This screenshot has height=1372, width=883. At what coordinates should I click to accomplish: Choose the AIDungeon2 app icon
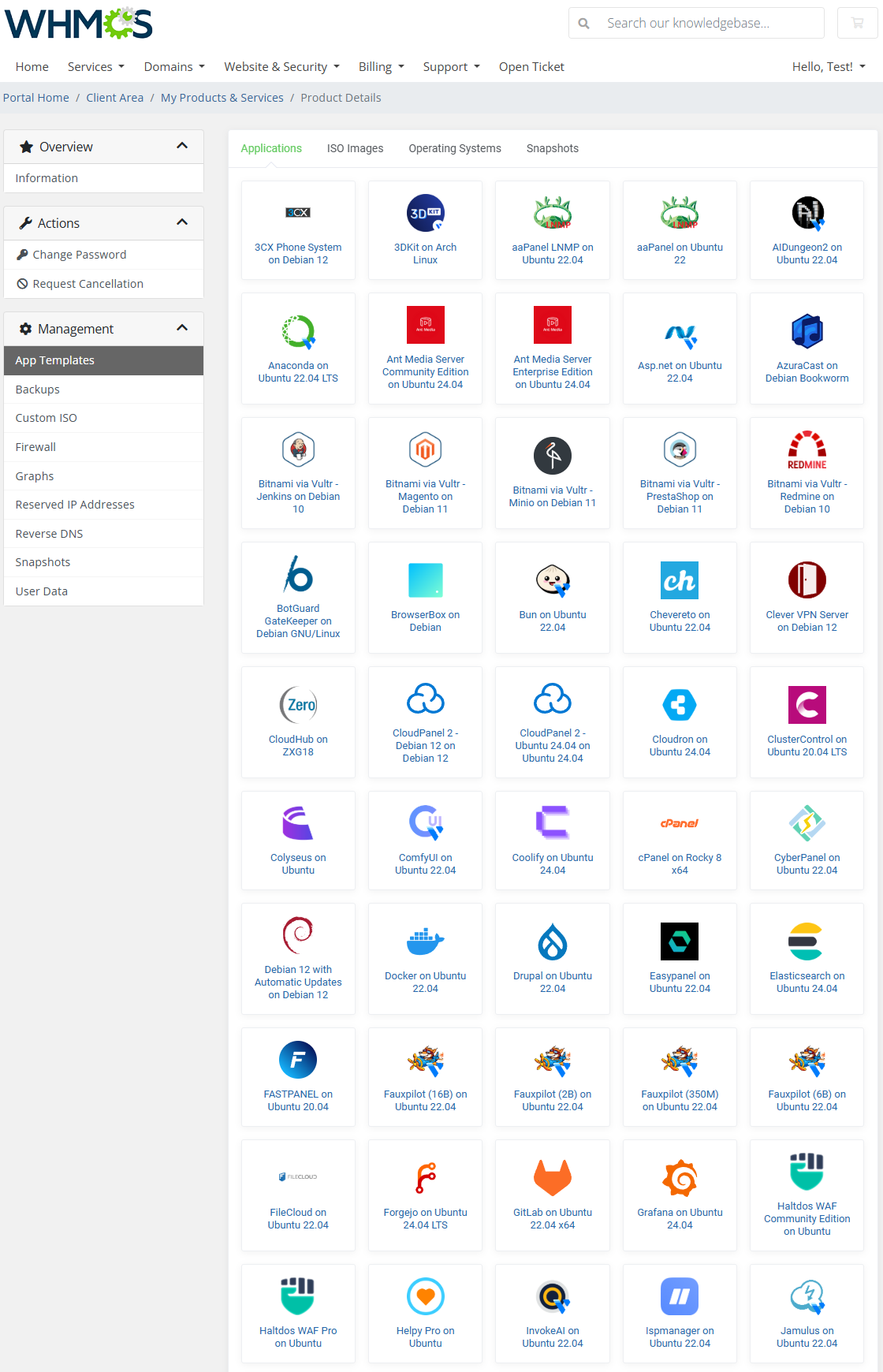pyautogui.click(x=807, y=213)
